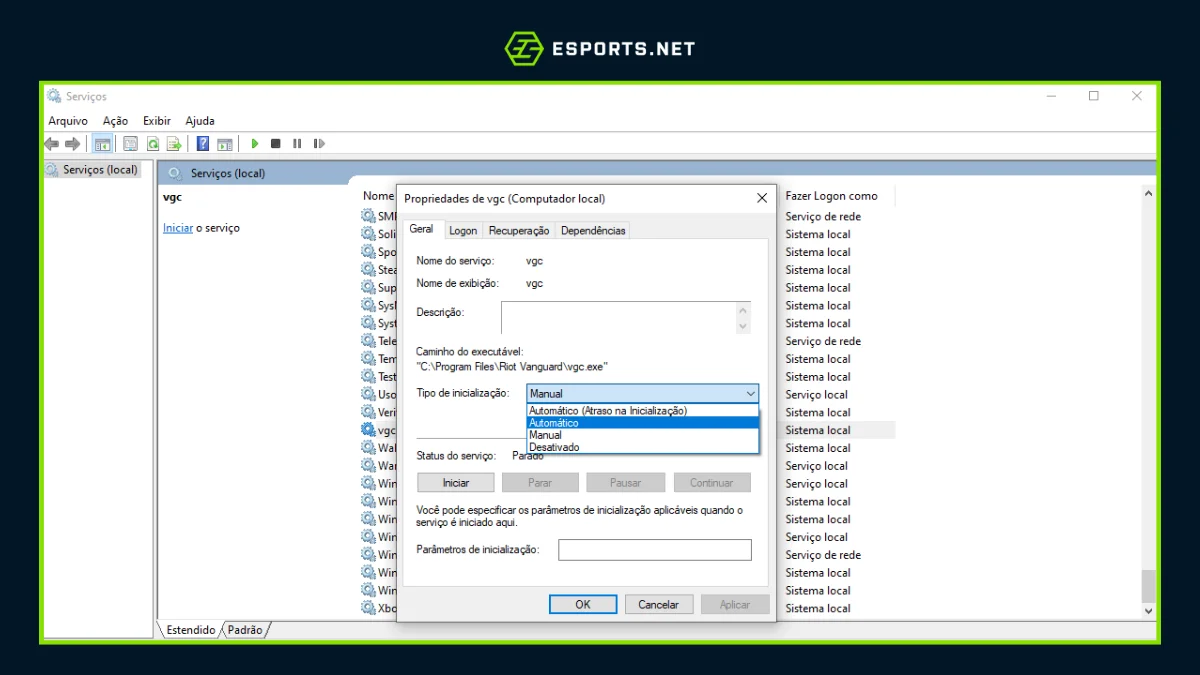Switch to the Logon tab

pyautogui.click(x=462, y=230)
